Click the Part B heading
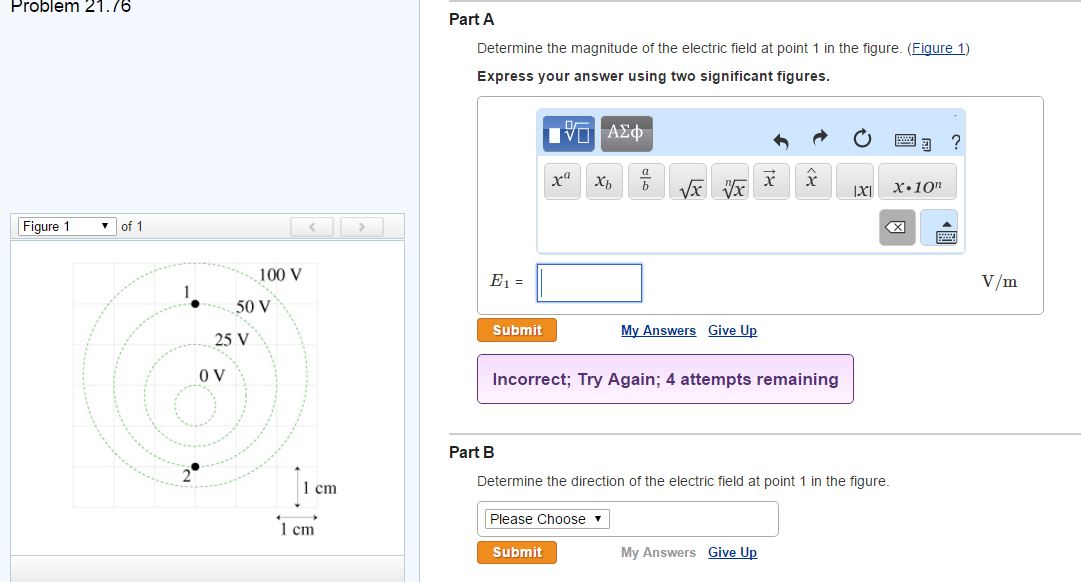1081x582 pixels. (472, 452)
